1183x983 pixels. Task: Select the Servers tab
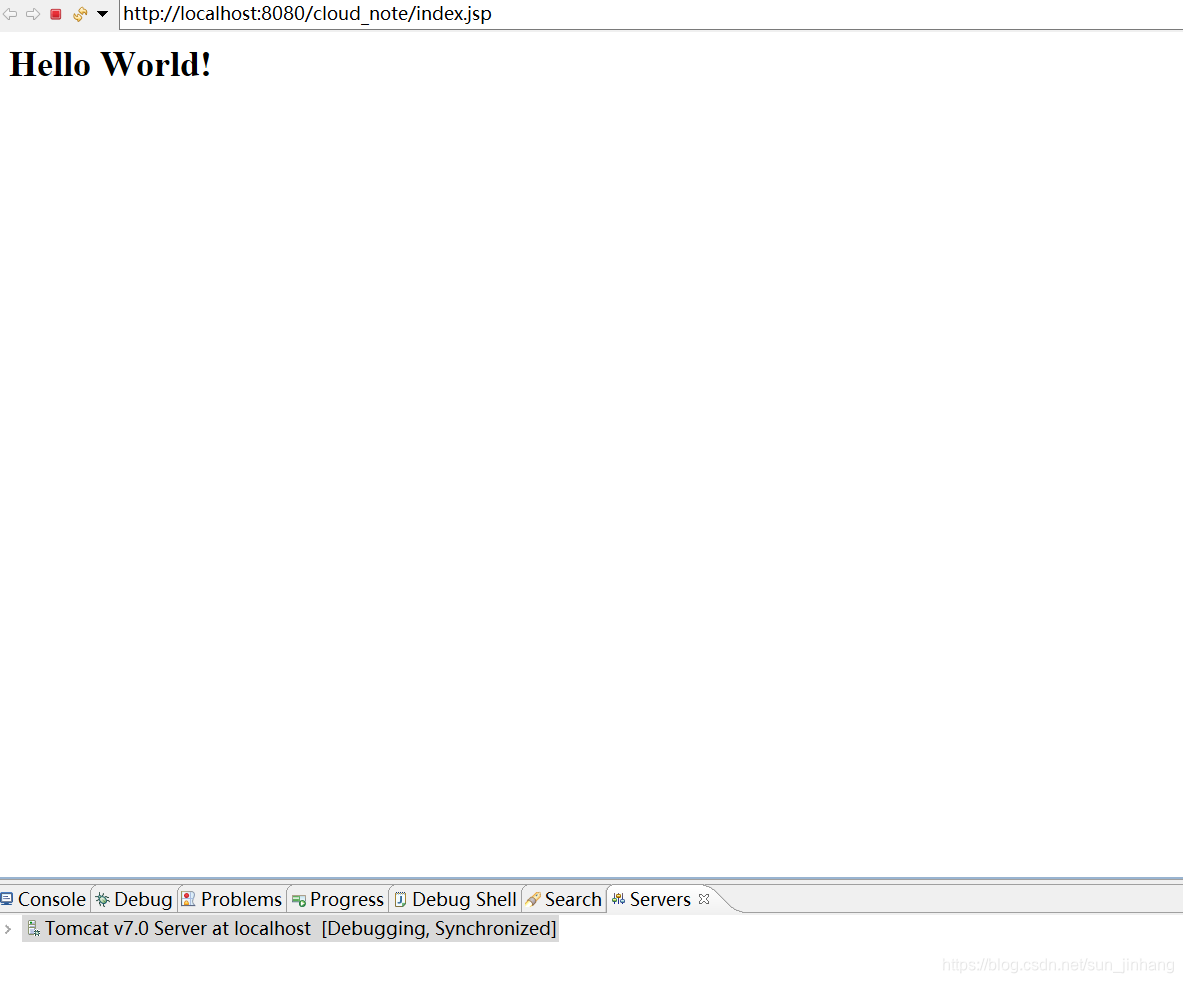(x=660, y=899)
